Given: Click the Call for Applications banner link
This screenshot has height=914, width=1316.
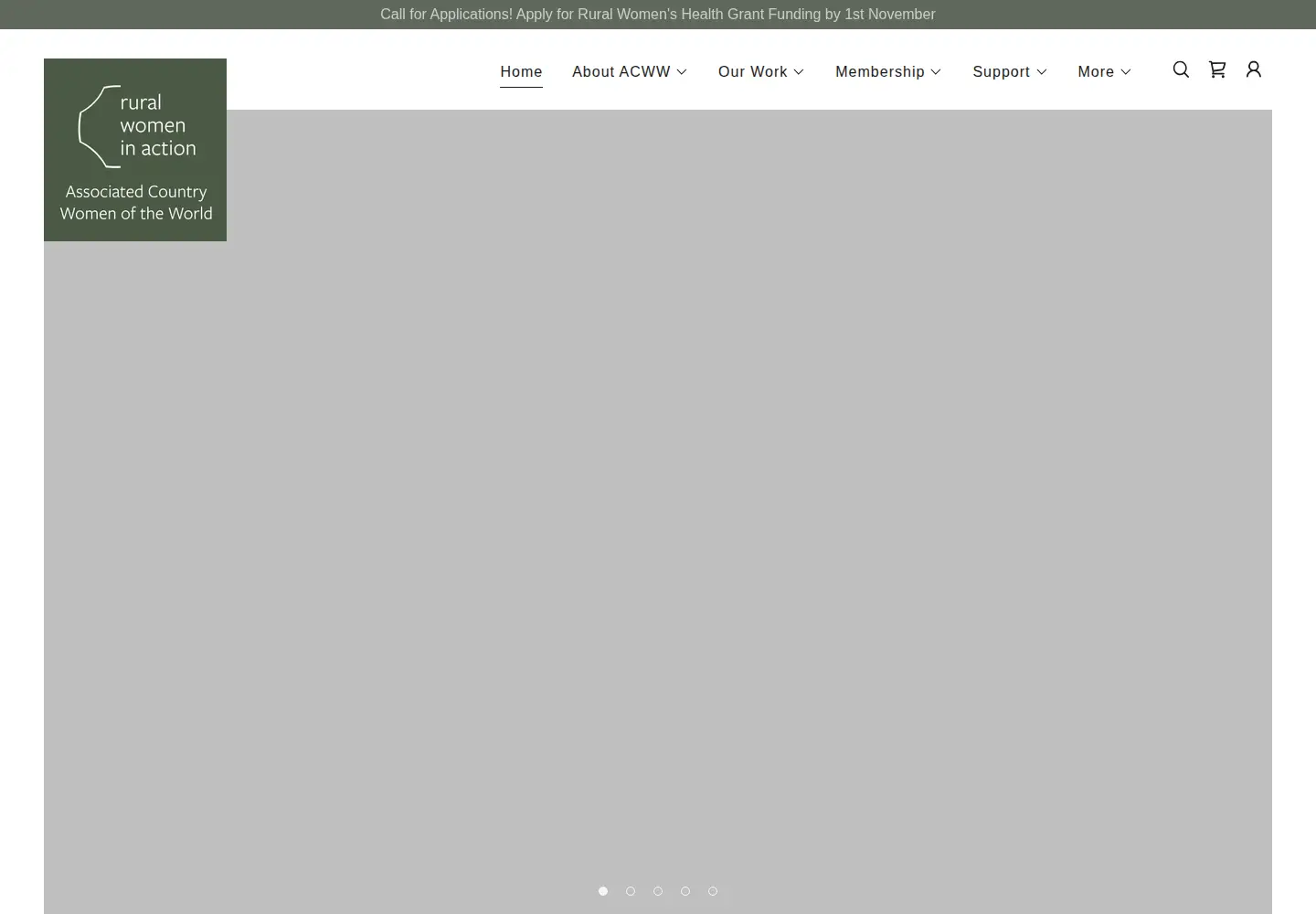Looking at the screenshot, I should 658,15.
